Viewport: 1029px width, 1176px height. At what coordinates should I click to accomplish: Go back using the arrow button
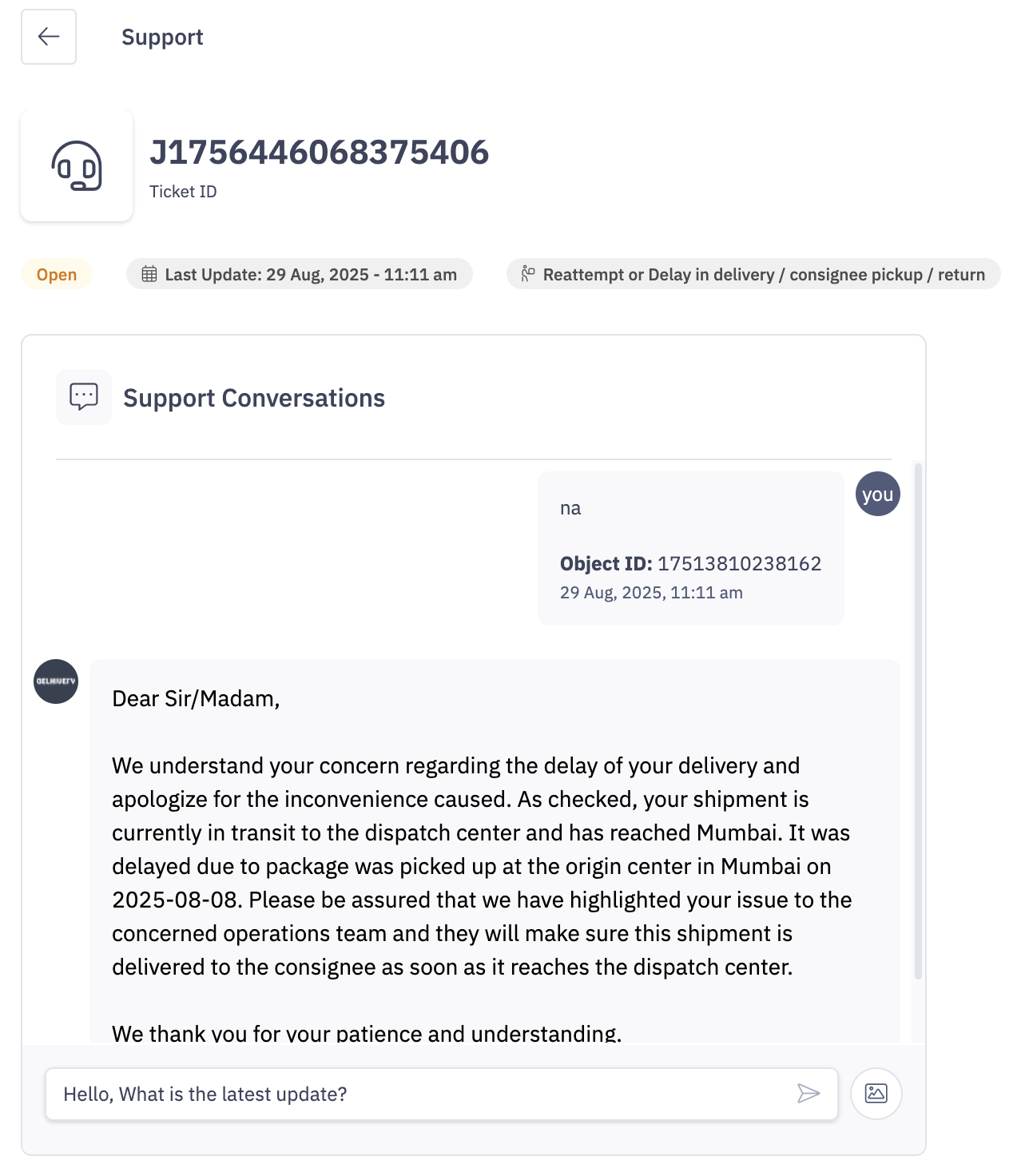[49, 37]
